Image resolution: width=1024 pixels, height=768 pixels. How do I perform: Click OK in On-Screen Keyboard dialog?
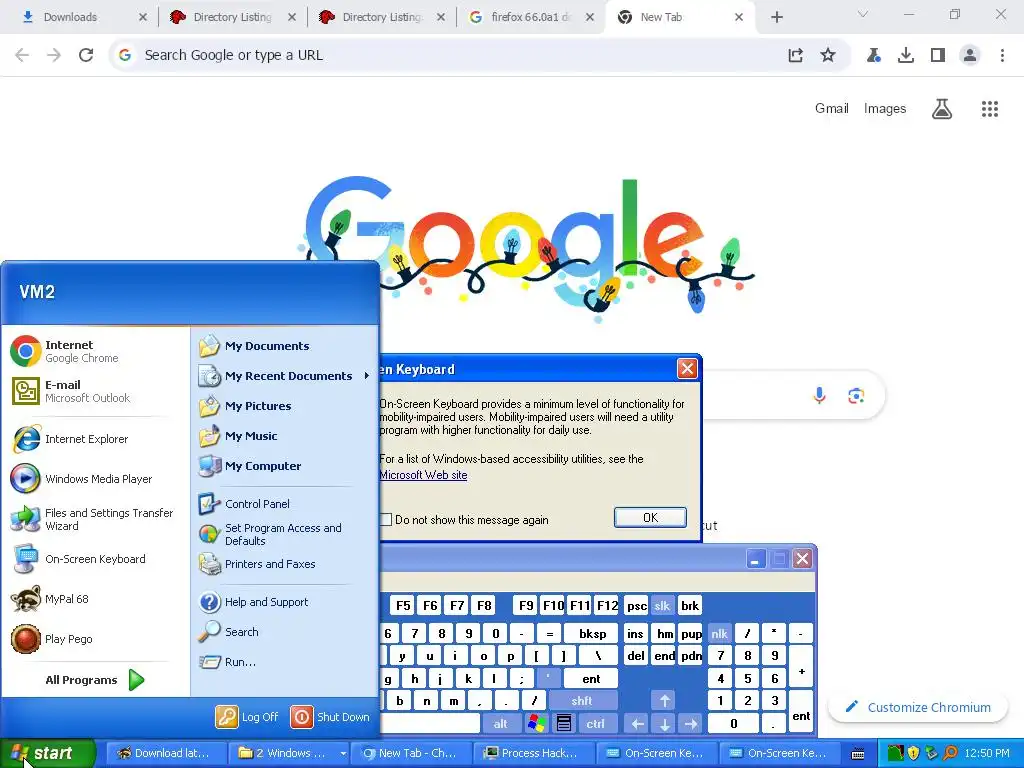(x=650, y=517)
